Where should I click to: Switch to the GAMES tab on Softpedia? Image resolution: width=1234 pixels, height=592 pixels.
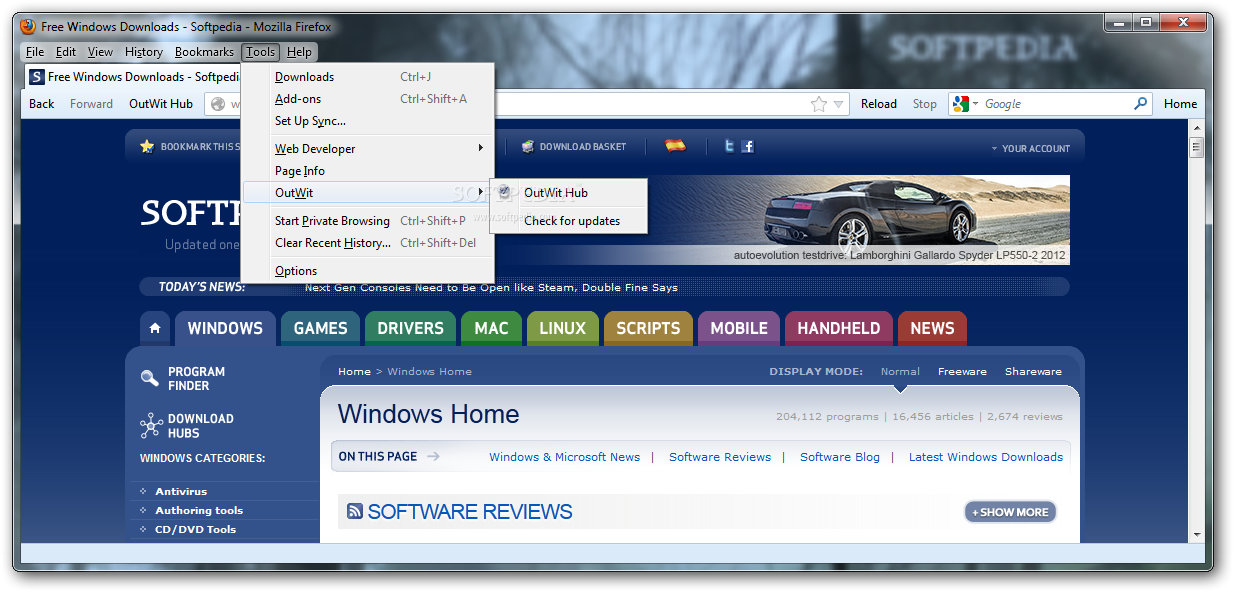coord(320,328)
